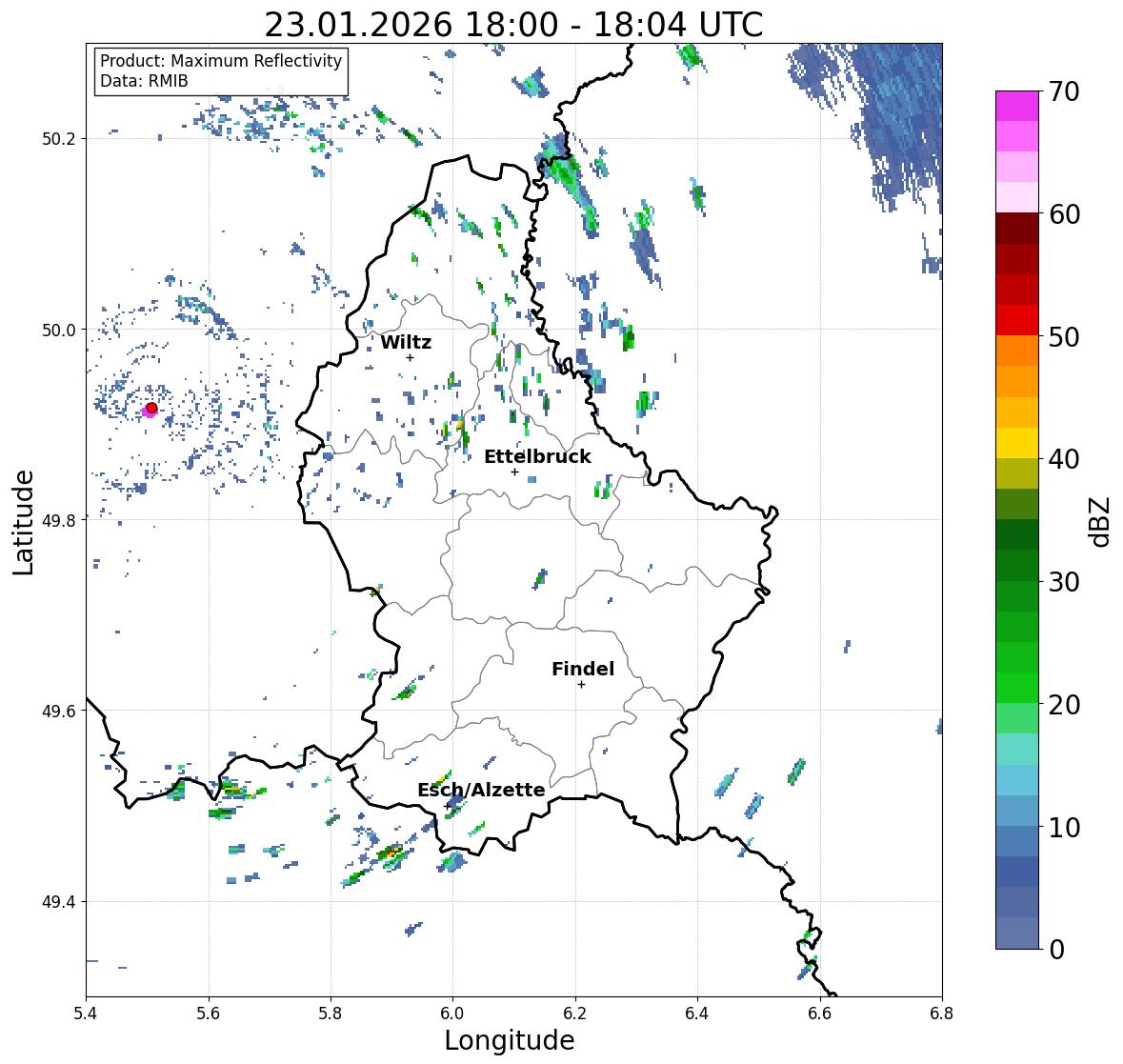Screen dimensions: 1123x1064
Task: Click the 6.6 longitude tick label
Action: (820, 1014)
